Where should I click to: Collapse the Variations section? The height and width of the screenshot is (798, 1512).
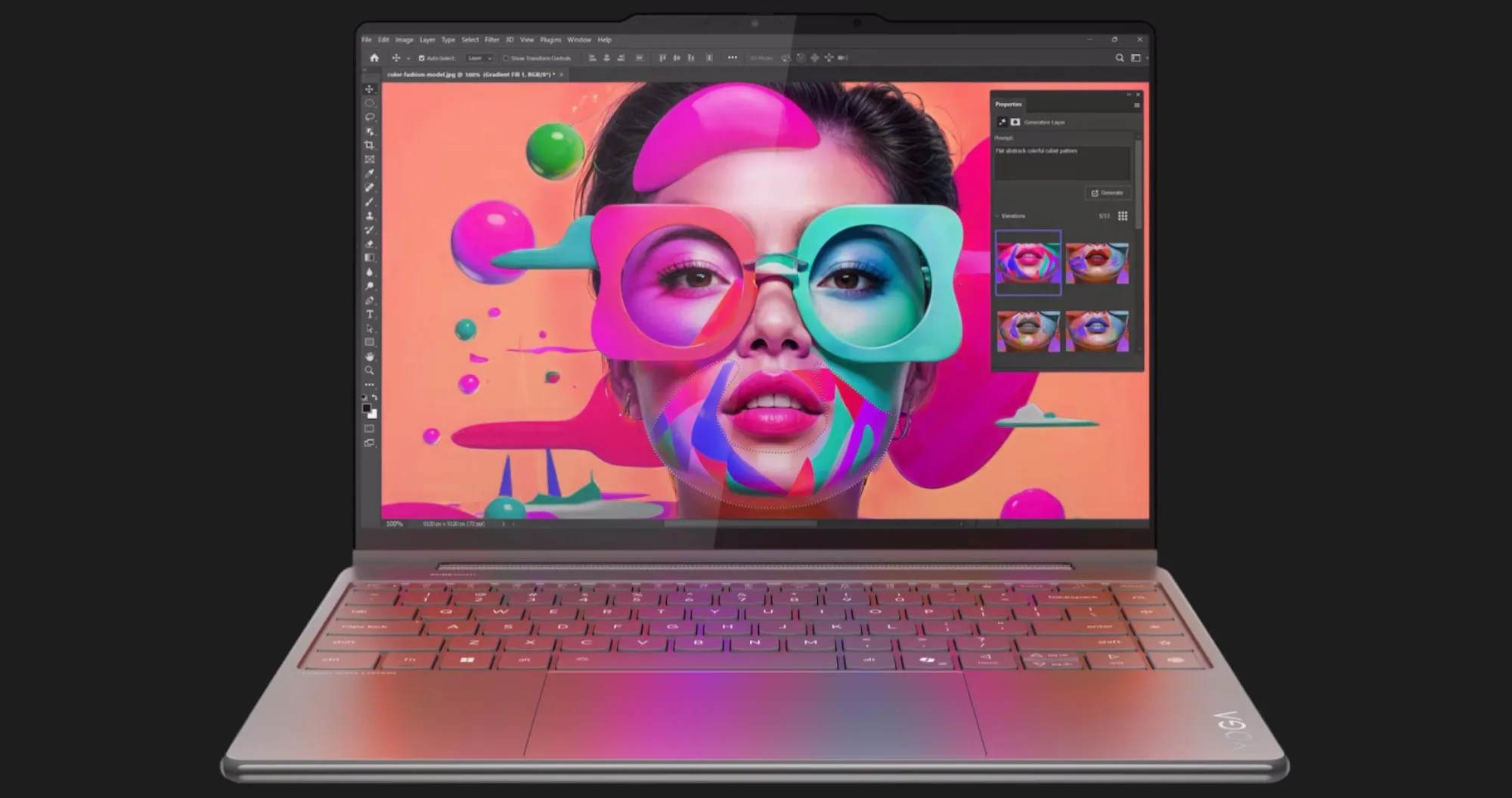point(997,216)
